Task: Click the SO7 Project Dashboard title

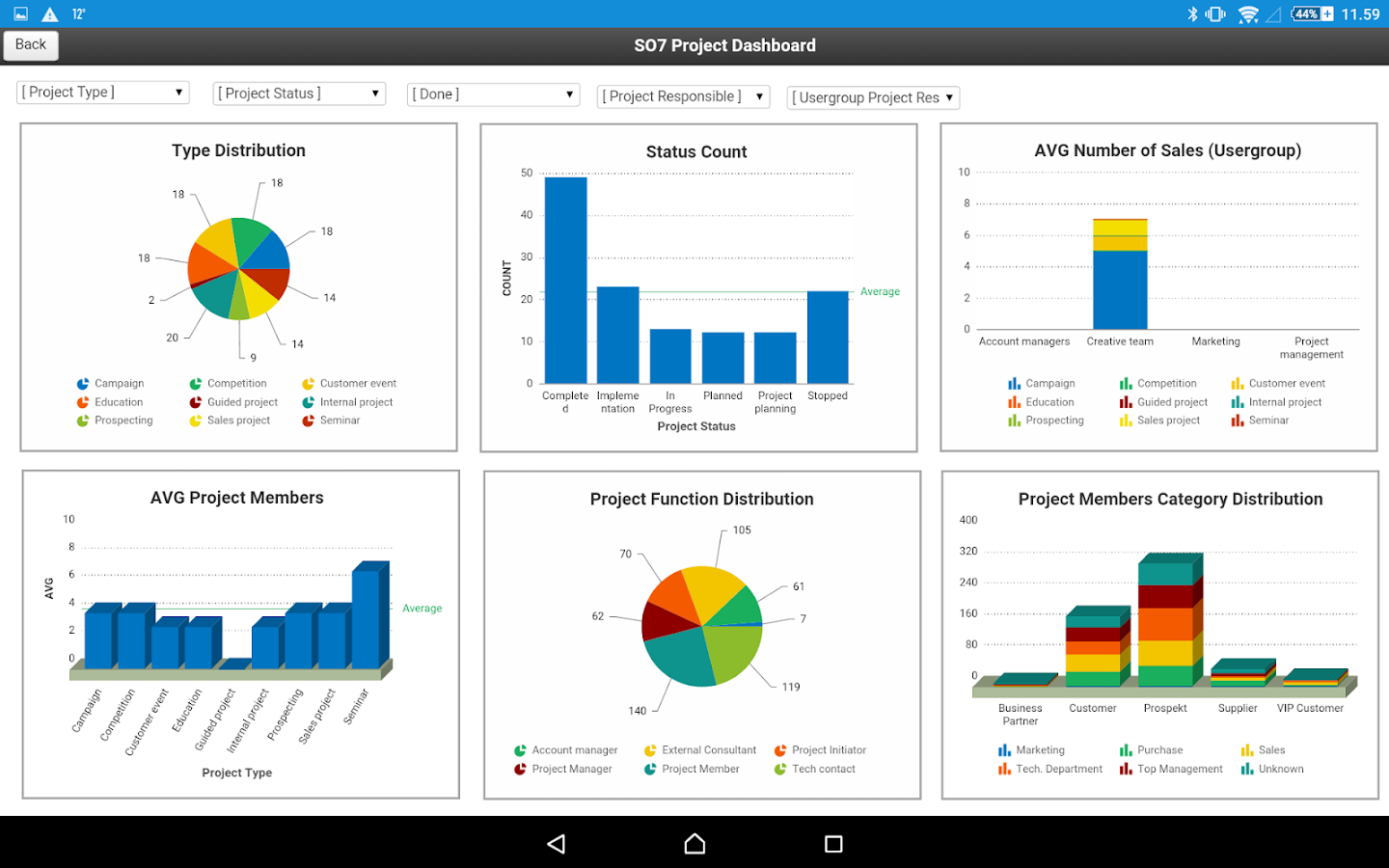Action: [724, 45]
